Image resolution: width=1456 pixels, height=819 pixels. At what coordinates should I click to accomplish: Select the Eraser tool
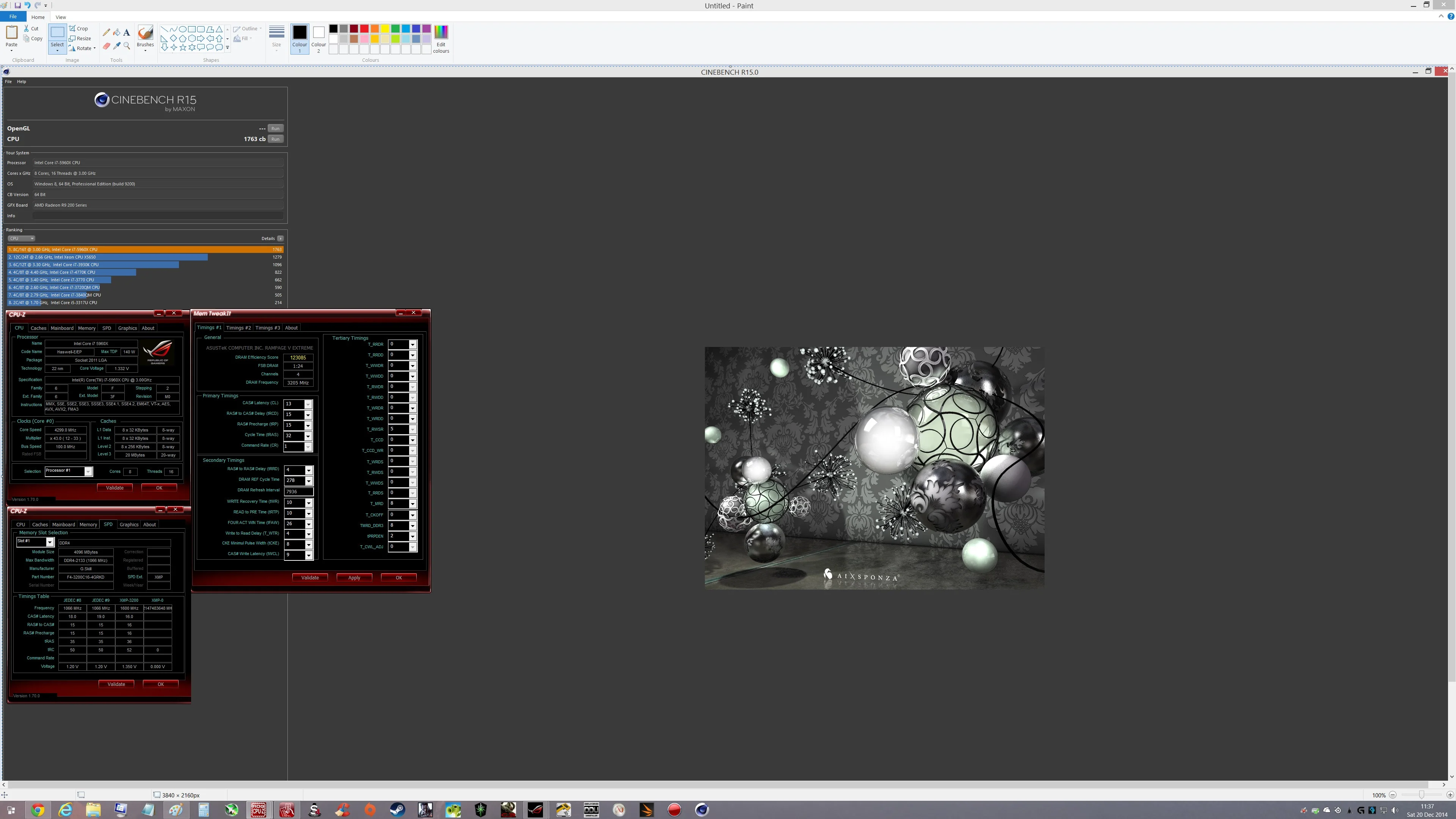point(106,46)
